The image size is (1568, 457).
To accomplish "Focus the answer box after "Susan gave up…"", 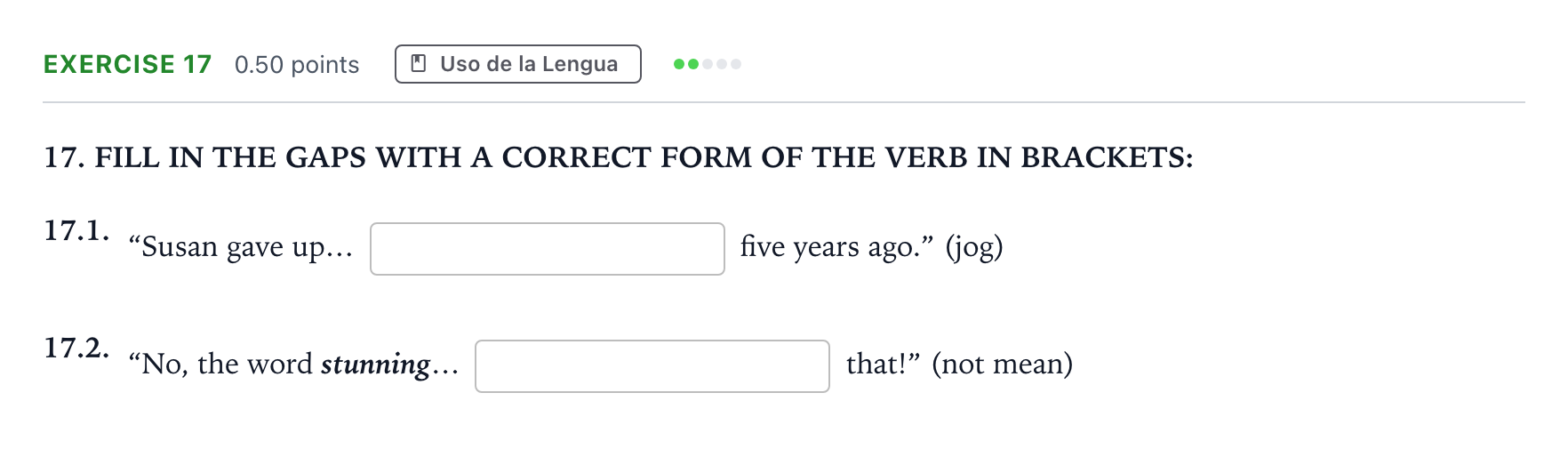I will (548, 249).
